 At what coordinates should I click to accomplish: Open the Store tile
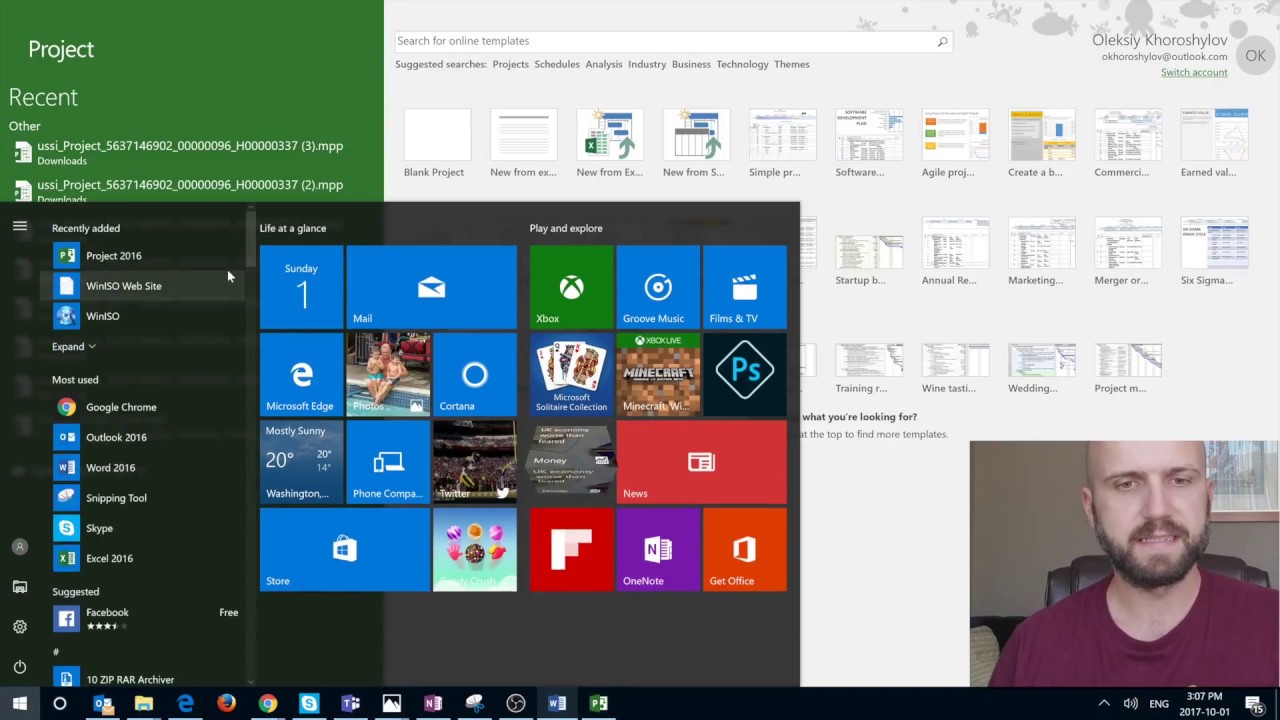click(344, 550)
